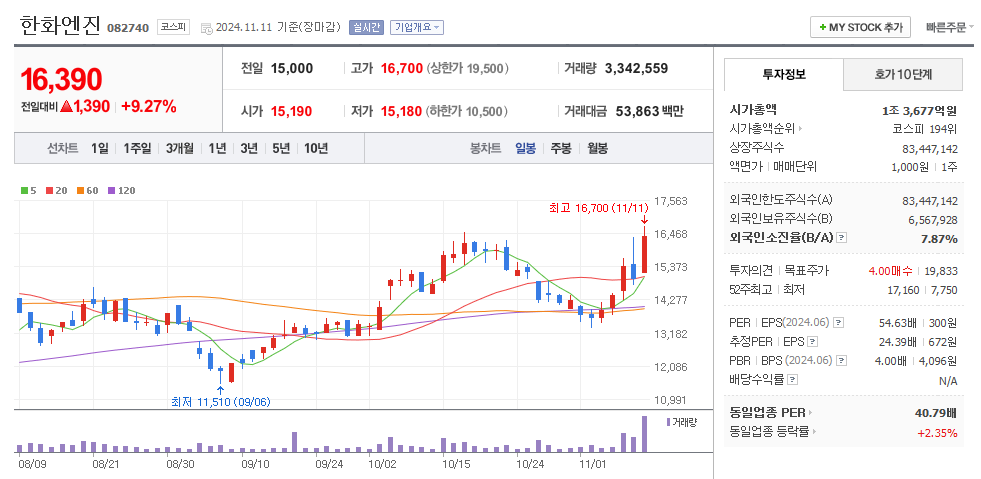Click the 동일업종 PER value 40.79배
The width and height of the screenshot is (981, 479).
click(935, 413)
